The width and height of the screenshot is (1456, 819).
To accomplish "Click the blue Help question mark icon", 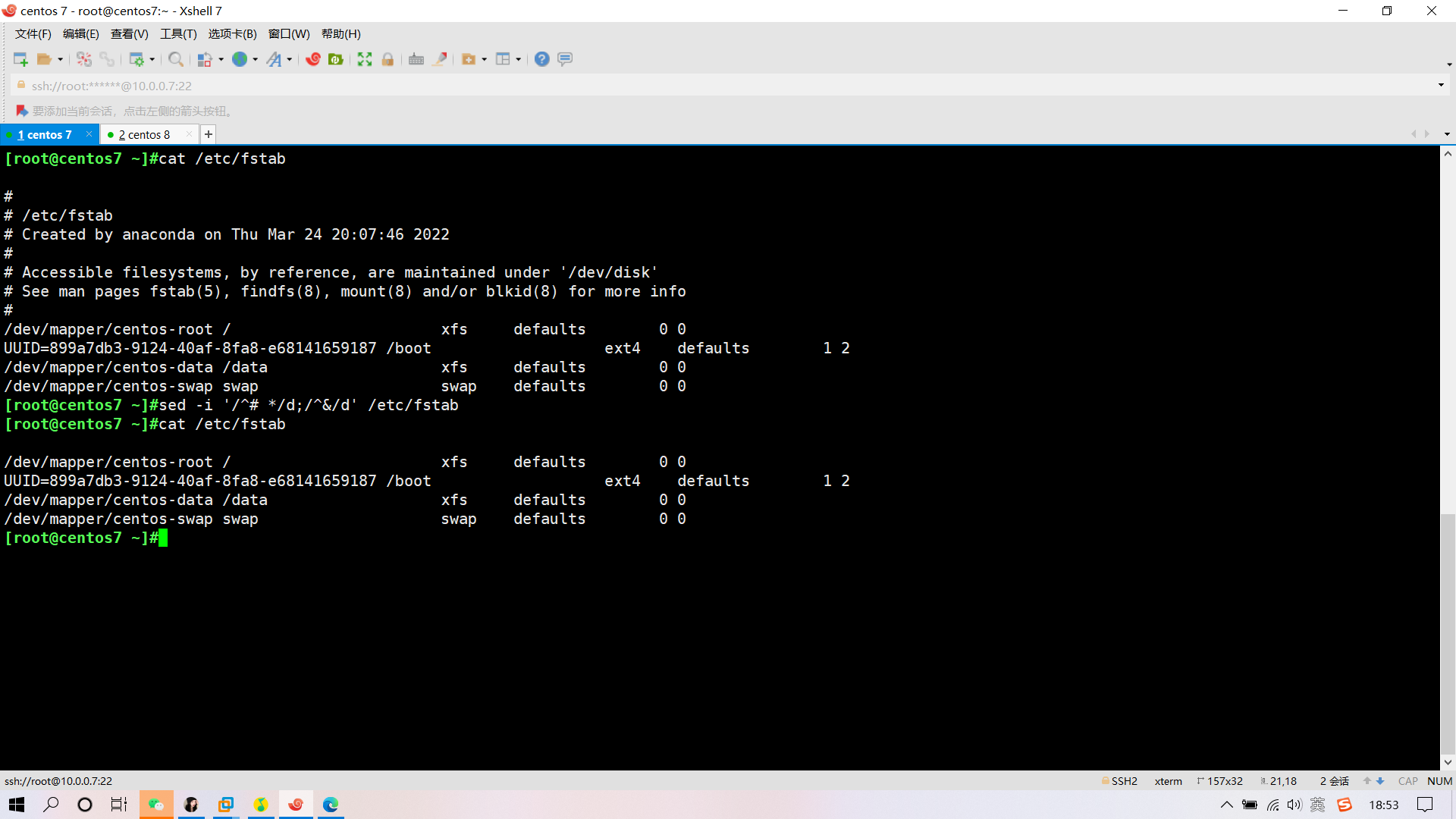I will pyautogui.click(x=541, y=59).
